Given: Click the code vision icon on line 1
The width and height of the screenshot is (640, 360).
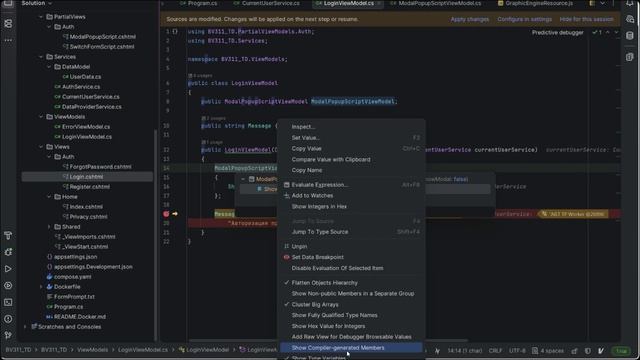Looking at the screenshot, I should coord(175,31).
